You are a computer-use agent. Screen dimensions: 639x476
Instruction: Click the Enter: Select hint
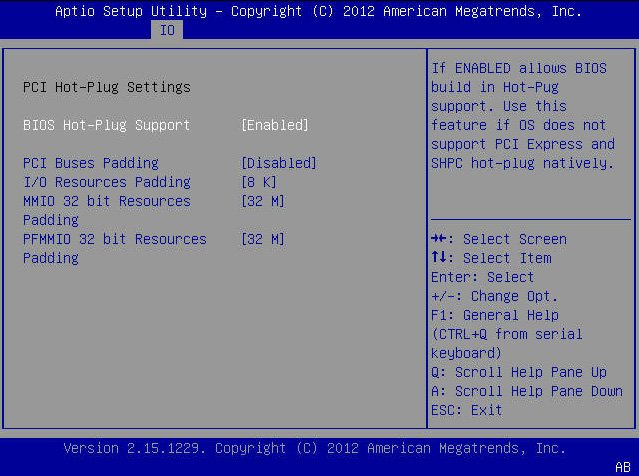click(483, 277)
